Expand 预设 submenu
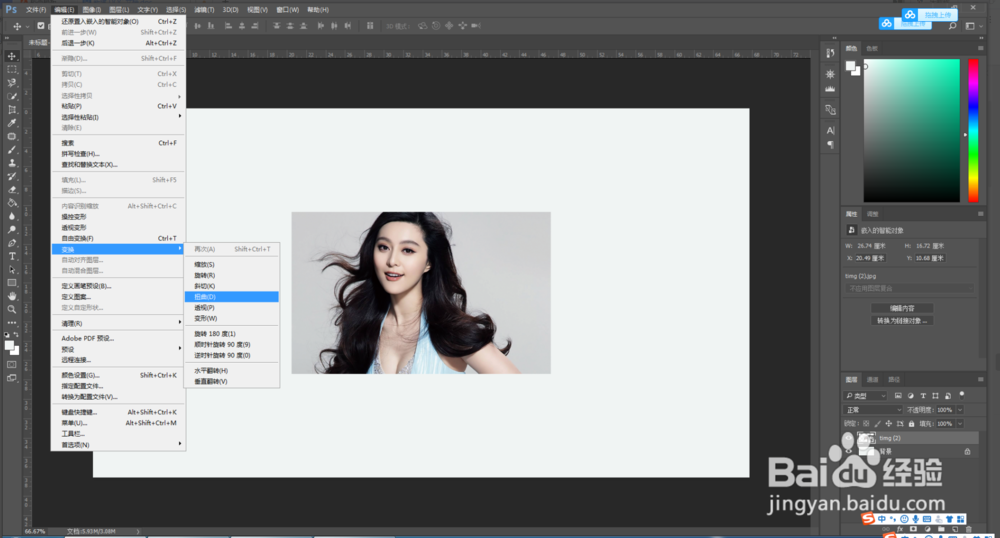The height and width of the screenshot is (538, 1000). (119, 349)
